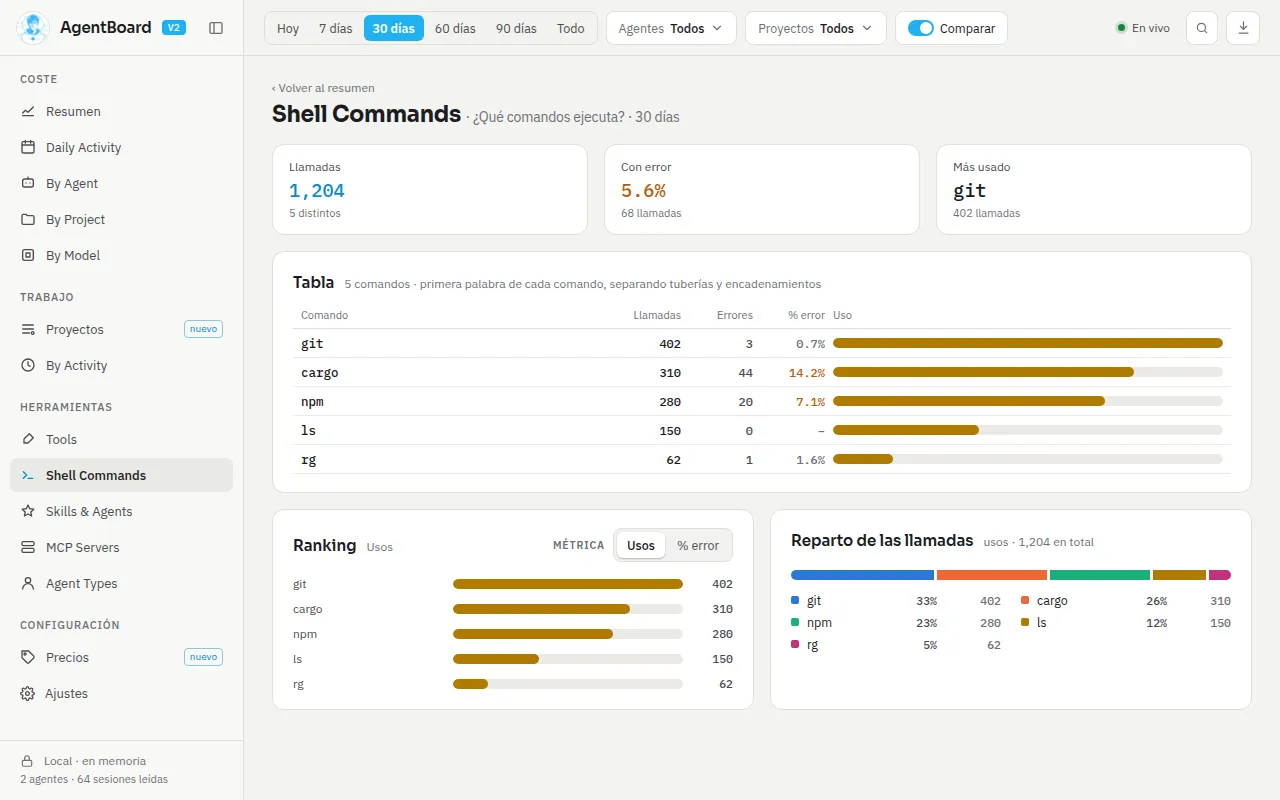
Task: Click the V2 version badge
Action: coord(174,28)
